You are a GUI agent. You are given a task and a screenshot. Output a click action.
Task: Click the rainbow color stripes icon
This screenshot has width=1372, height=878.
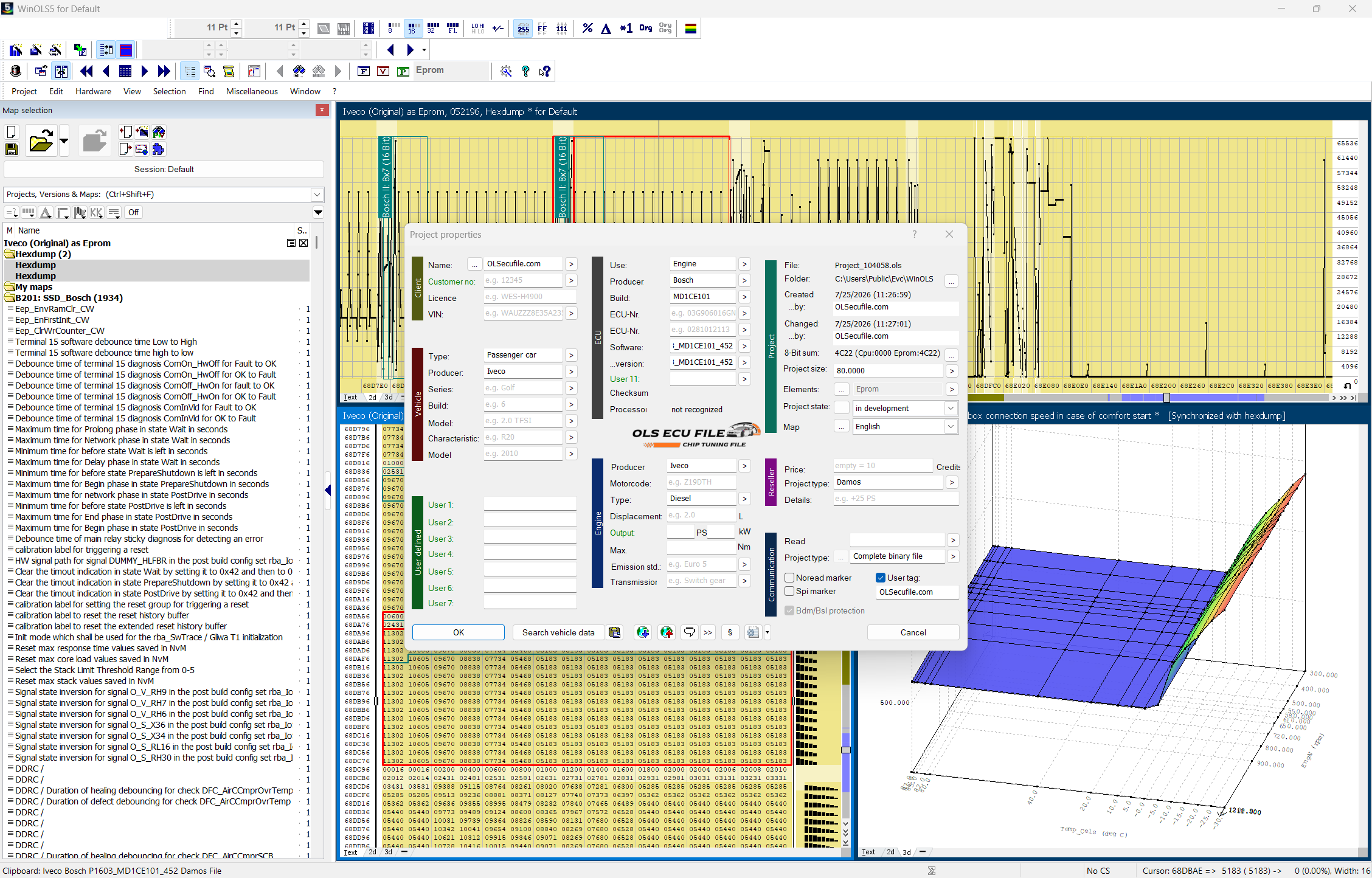pyautogui.click(x=690, y=28)
